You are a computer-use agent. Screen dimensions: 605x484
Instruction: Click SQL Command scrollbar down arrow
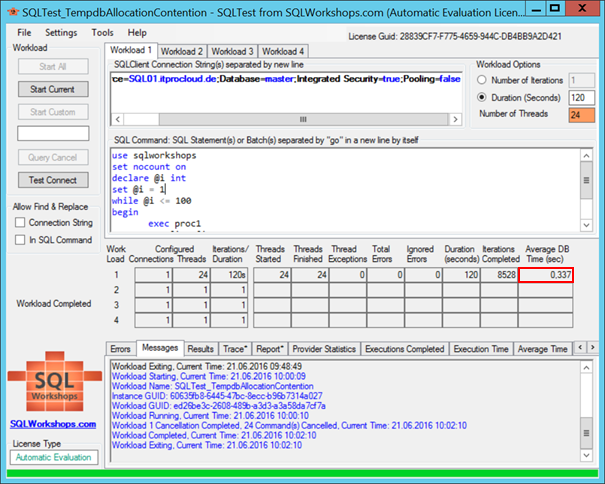(586, 225)
